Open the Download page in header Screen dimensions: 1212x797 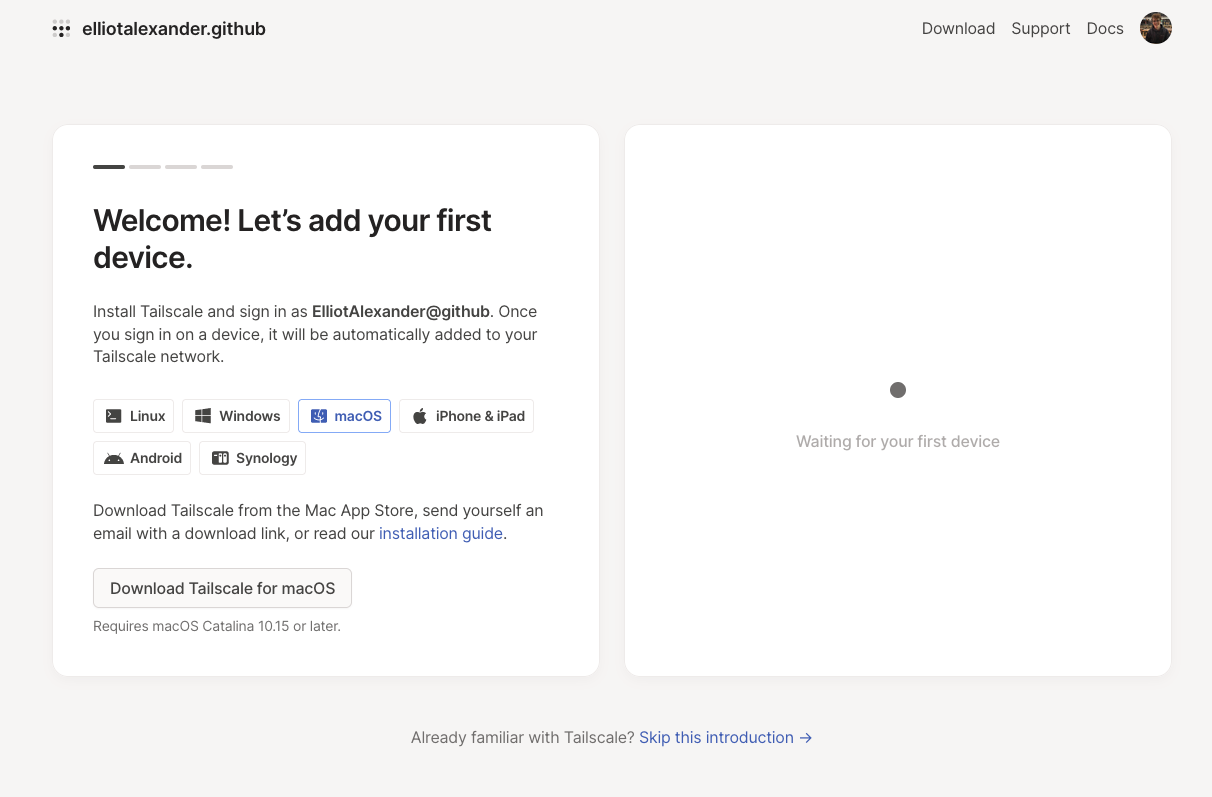[x=958, y=28]
